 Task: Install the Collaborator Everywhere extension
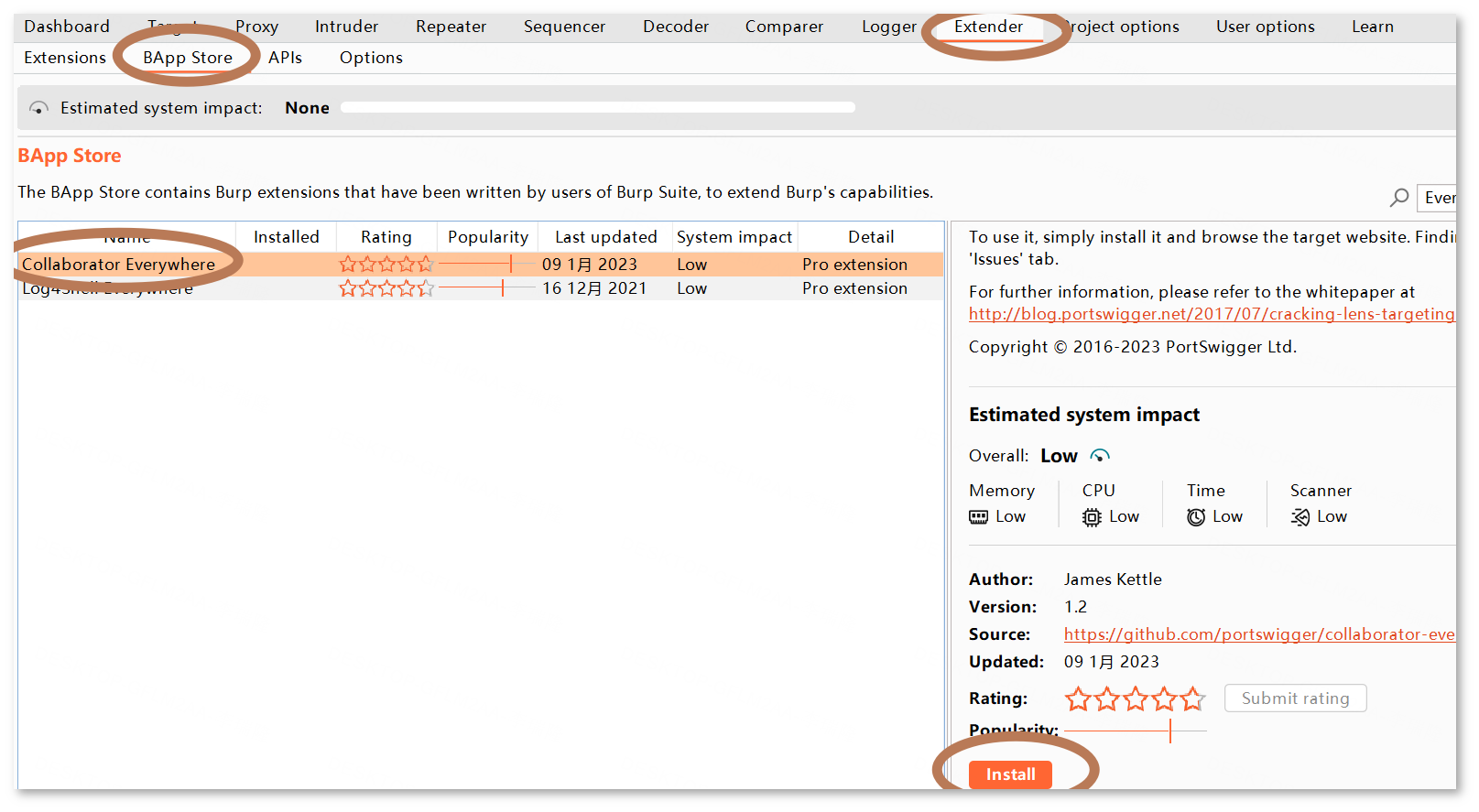(1010, 774)
